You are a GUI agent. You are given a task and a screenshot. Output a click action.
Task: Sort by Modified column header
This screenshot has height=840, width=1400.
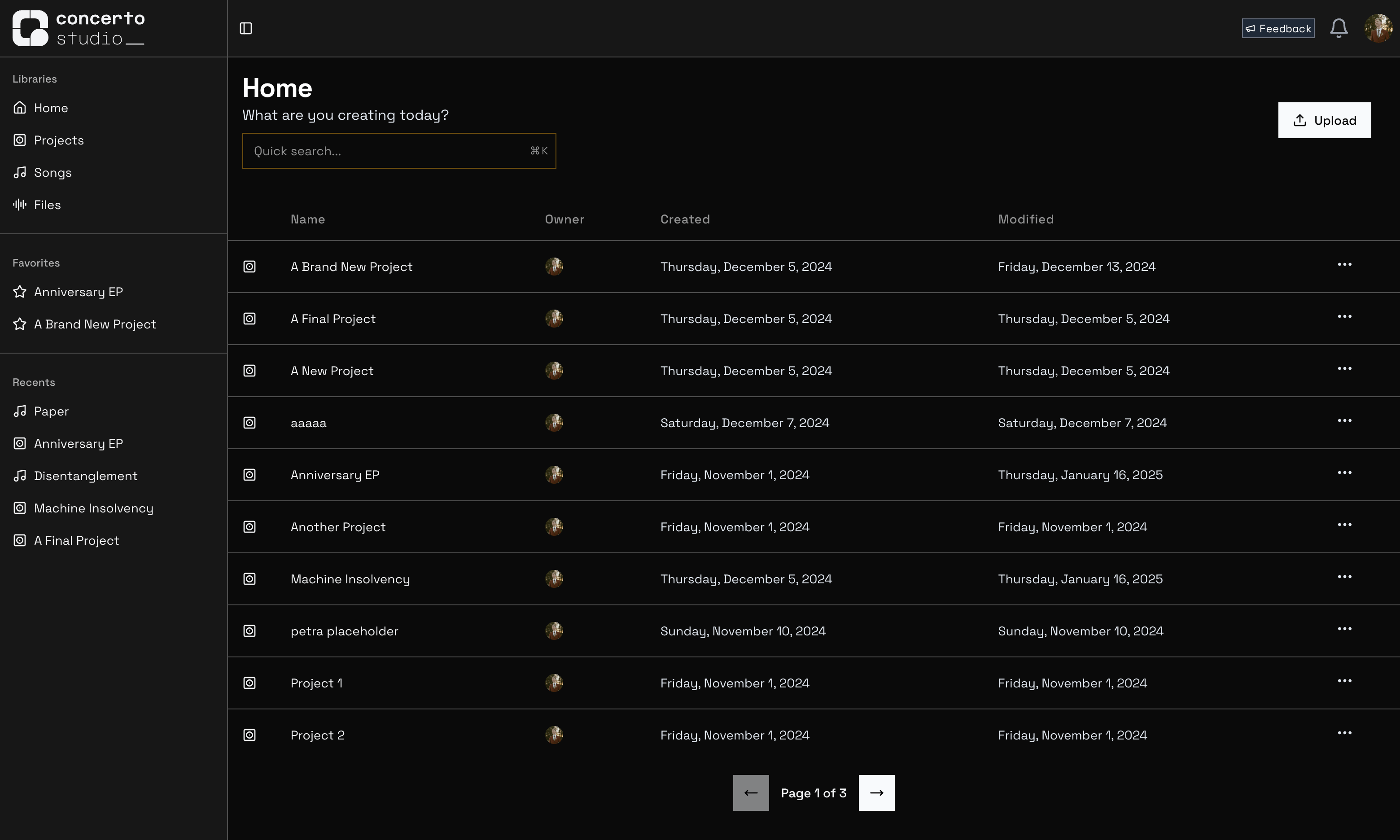click(x=1025, y=219)
